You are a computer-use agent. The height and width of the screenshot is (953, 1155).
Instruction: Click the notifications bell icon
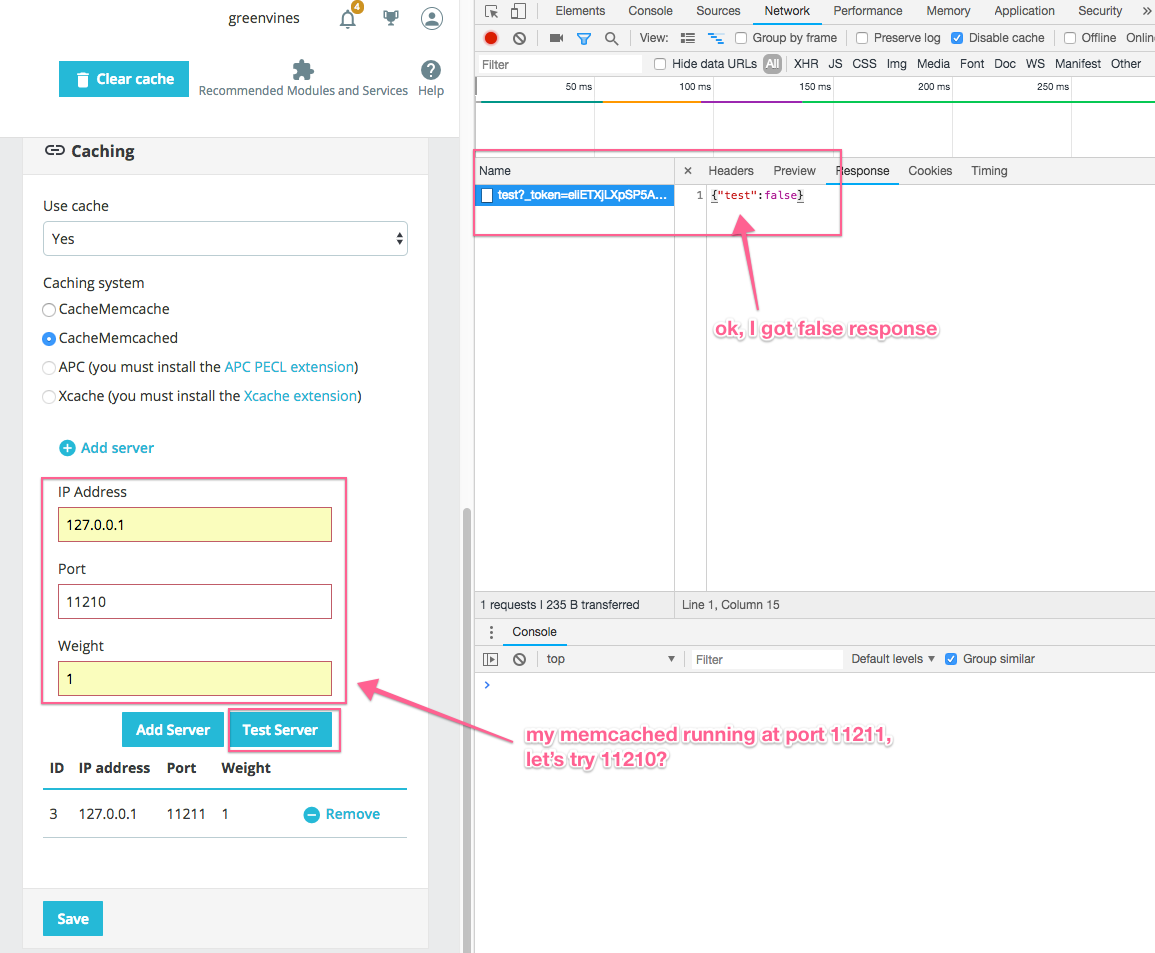pyautogui.click(x=348, y=19)
